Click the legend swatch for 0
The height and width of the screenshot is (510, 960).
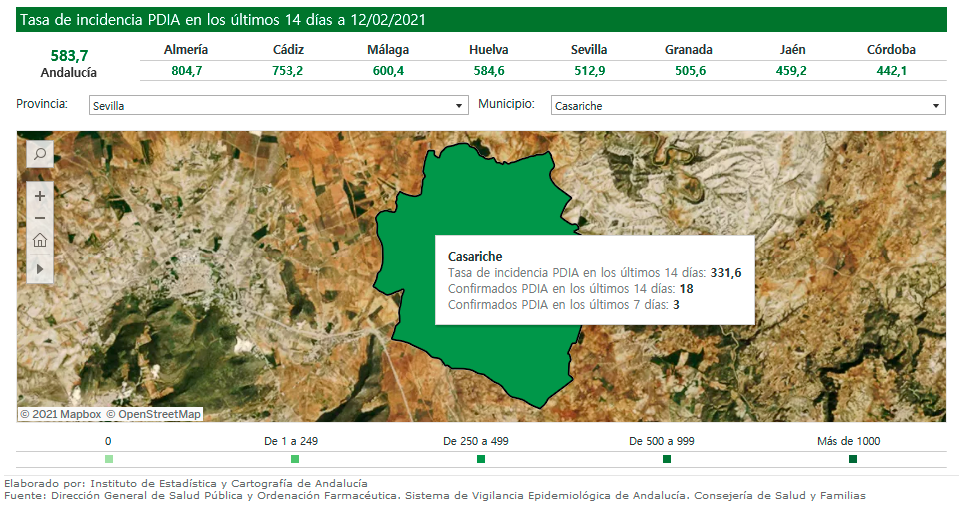(108, 459)
